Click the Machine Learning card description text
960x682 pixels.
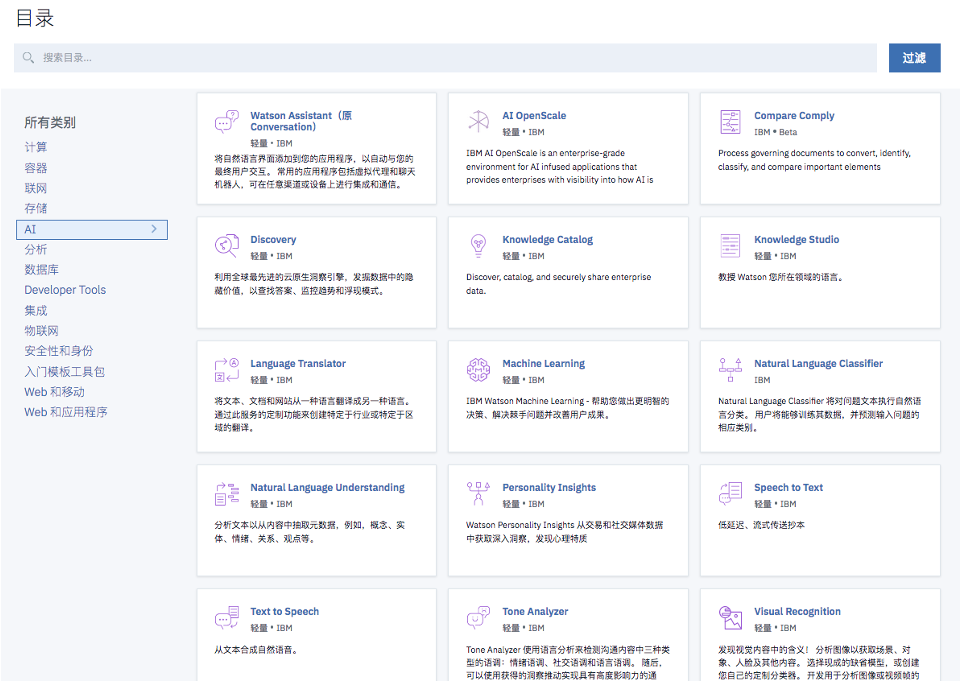(x=568, y=408)
